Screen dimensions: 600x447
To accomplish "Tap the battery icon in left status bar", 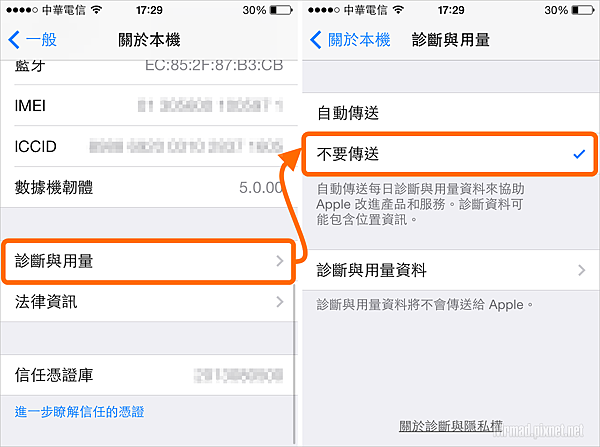I will point(281,10).
